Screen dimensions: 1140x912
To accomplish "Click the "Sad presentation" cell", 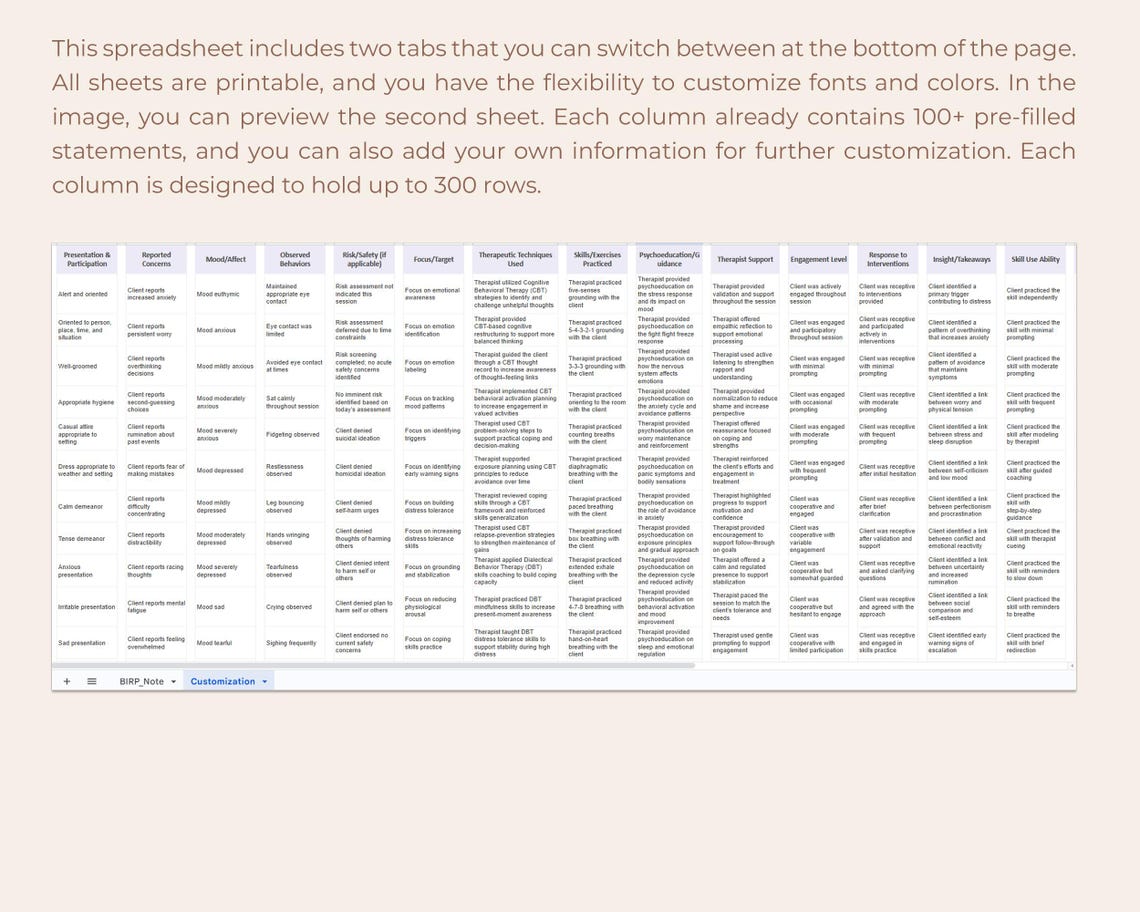I will coord(87,643).
